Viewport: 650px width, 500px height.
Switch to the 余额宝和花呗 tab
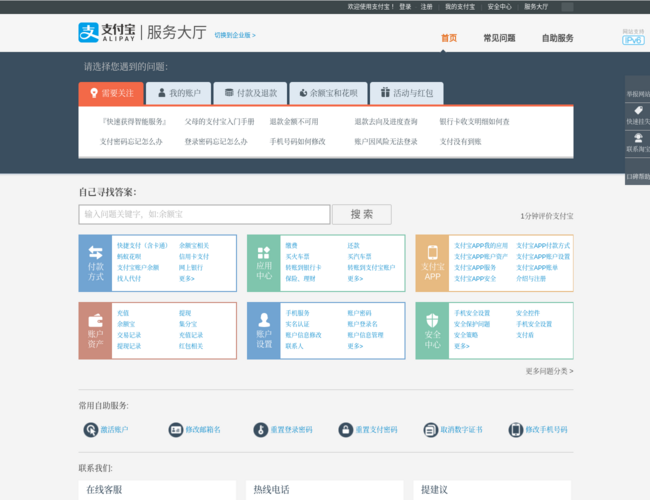click(x=328, y=93)
